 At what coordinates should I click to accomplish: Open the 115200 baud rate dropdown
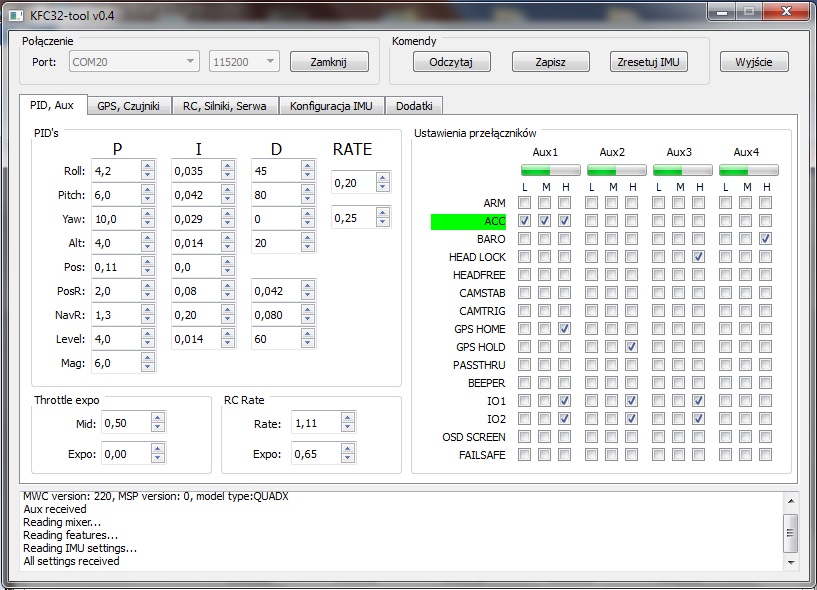(243, 62)
